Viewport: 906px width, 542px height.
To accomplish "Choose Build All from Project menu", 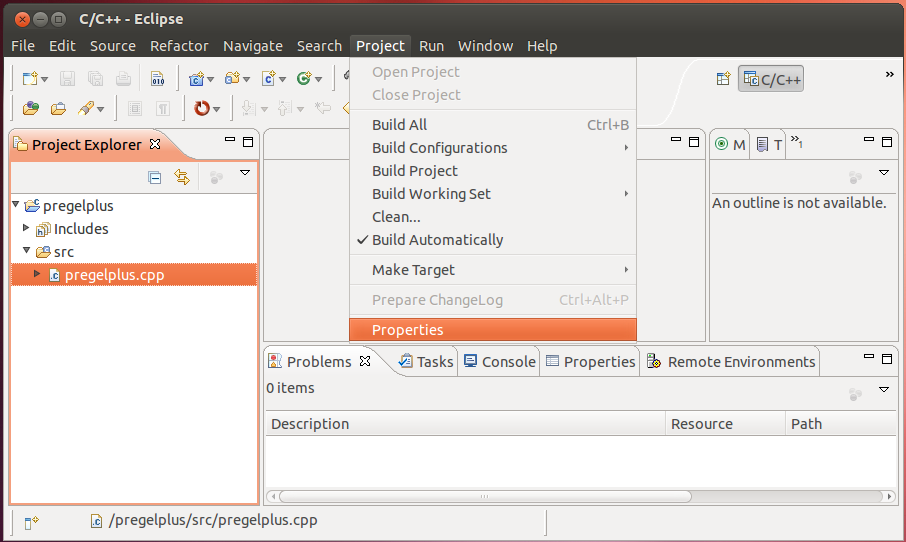I will coord(492,125).
